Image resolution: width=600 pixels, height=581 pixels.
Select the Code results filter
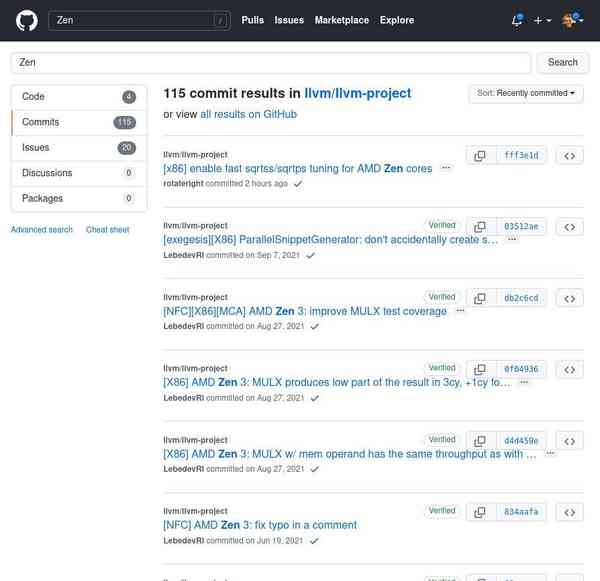pos(79,97)
